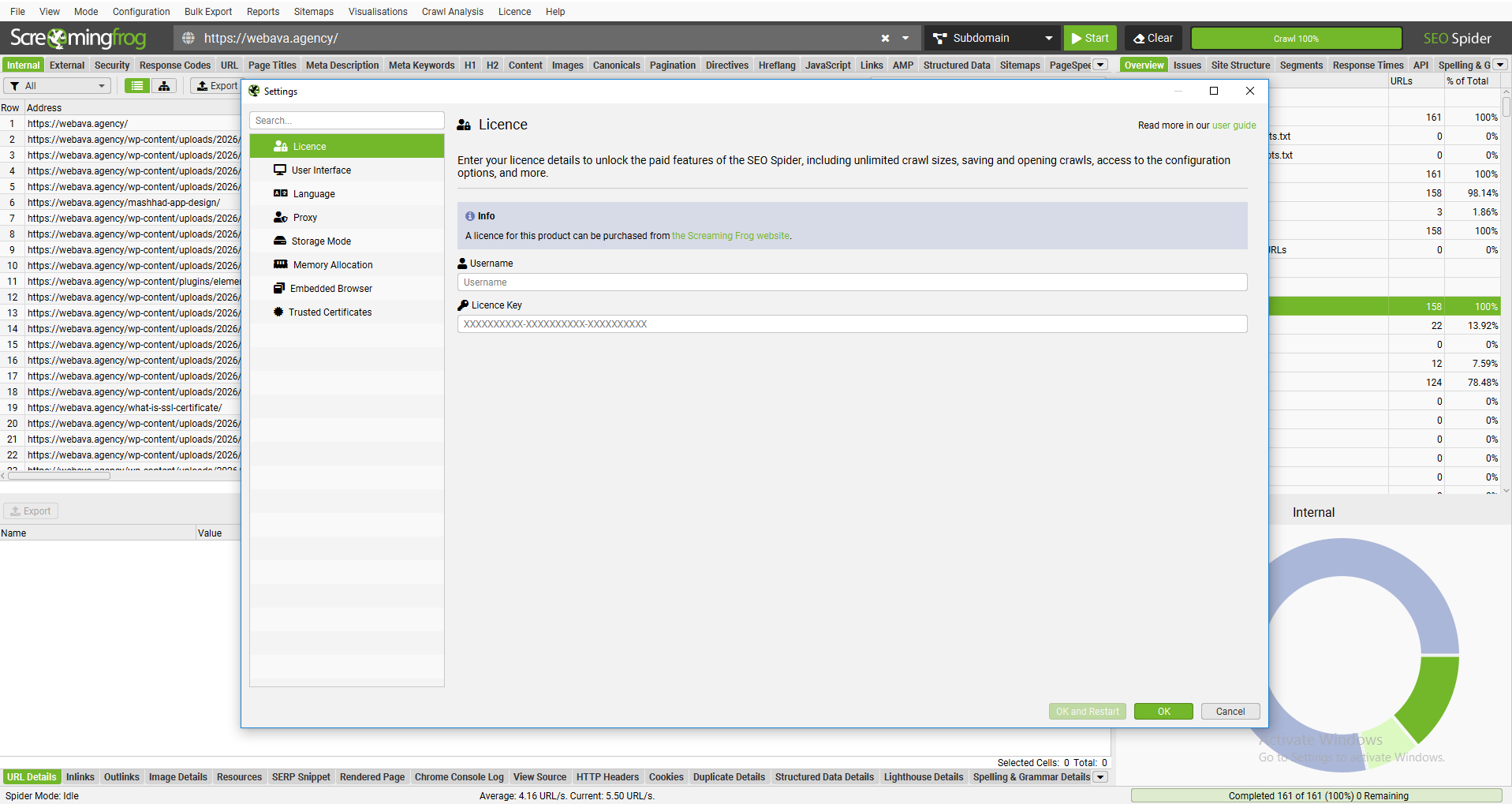Viewport: 1512px width, 804px height.
Task: Expand URL history dropdown arrow
Action: point(905,38)
